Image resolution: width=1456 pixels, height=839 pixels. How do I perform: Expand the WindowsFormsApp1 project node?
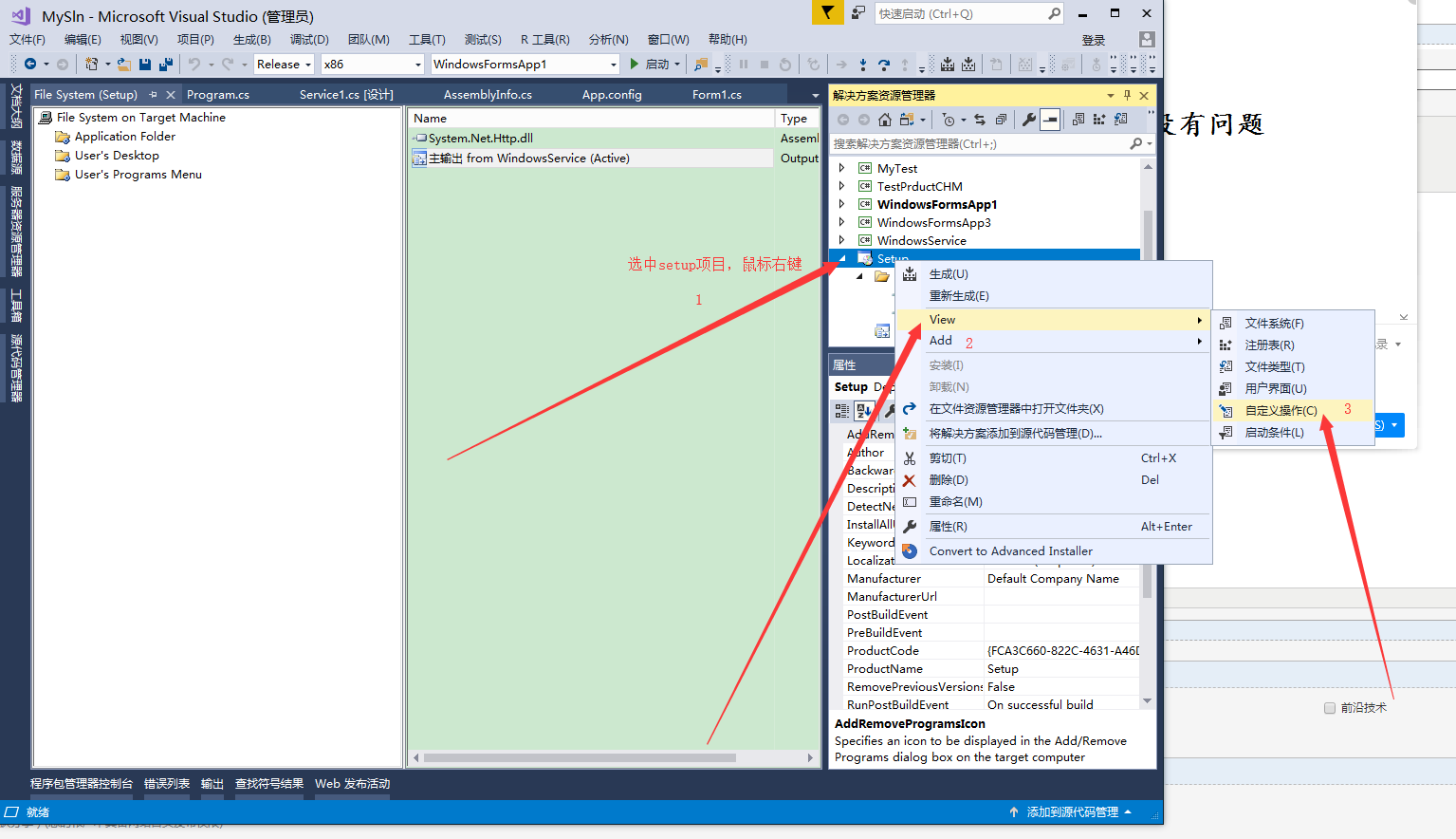click(841, 204)
